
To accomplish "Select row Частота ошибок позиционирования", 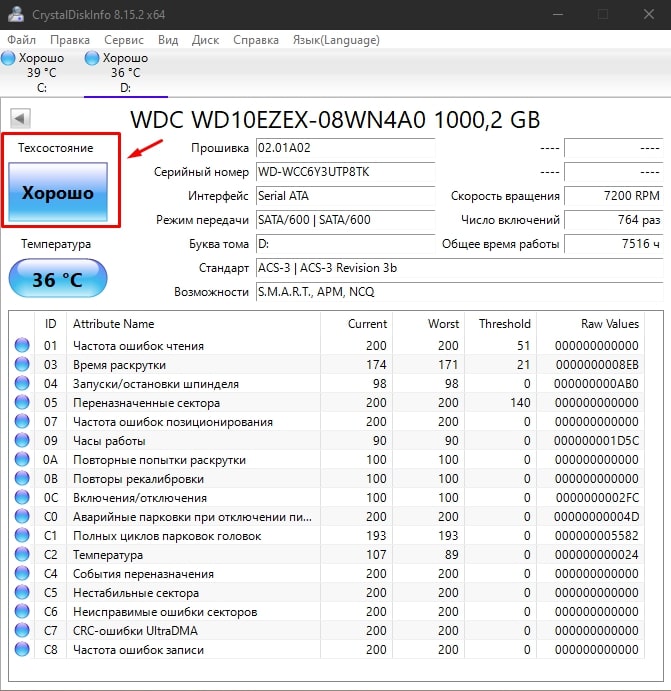I will click(x=326, y=421).
